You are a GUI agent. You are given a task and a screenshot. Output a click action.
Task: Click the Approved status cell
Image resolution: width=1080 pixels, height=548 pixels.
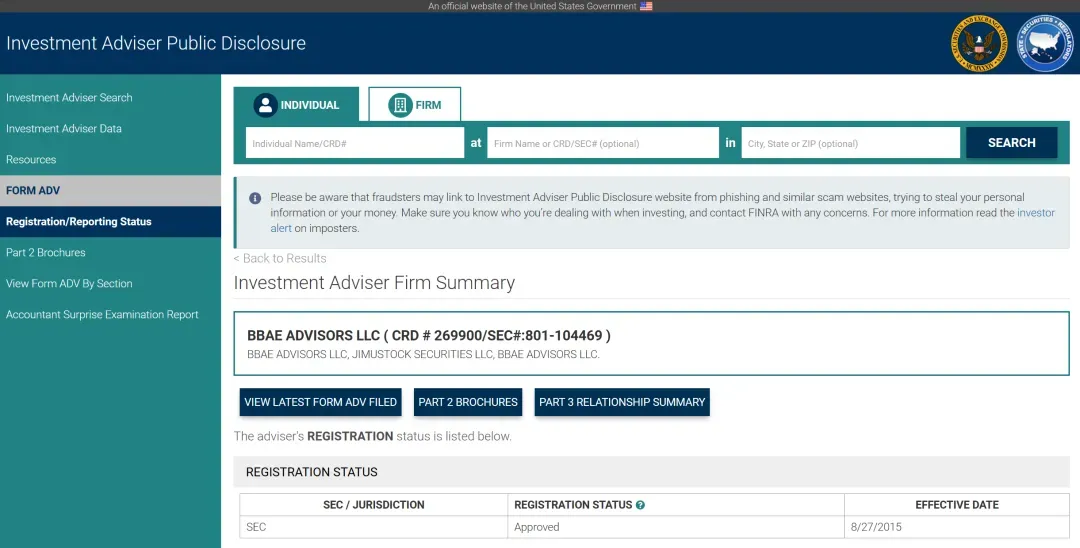point(676,527)
